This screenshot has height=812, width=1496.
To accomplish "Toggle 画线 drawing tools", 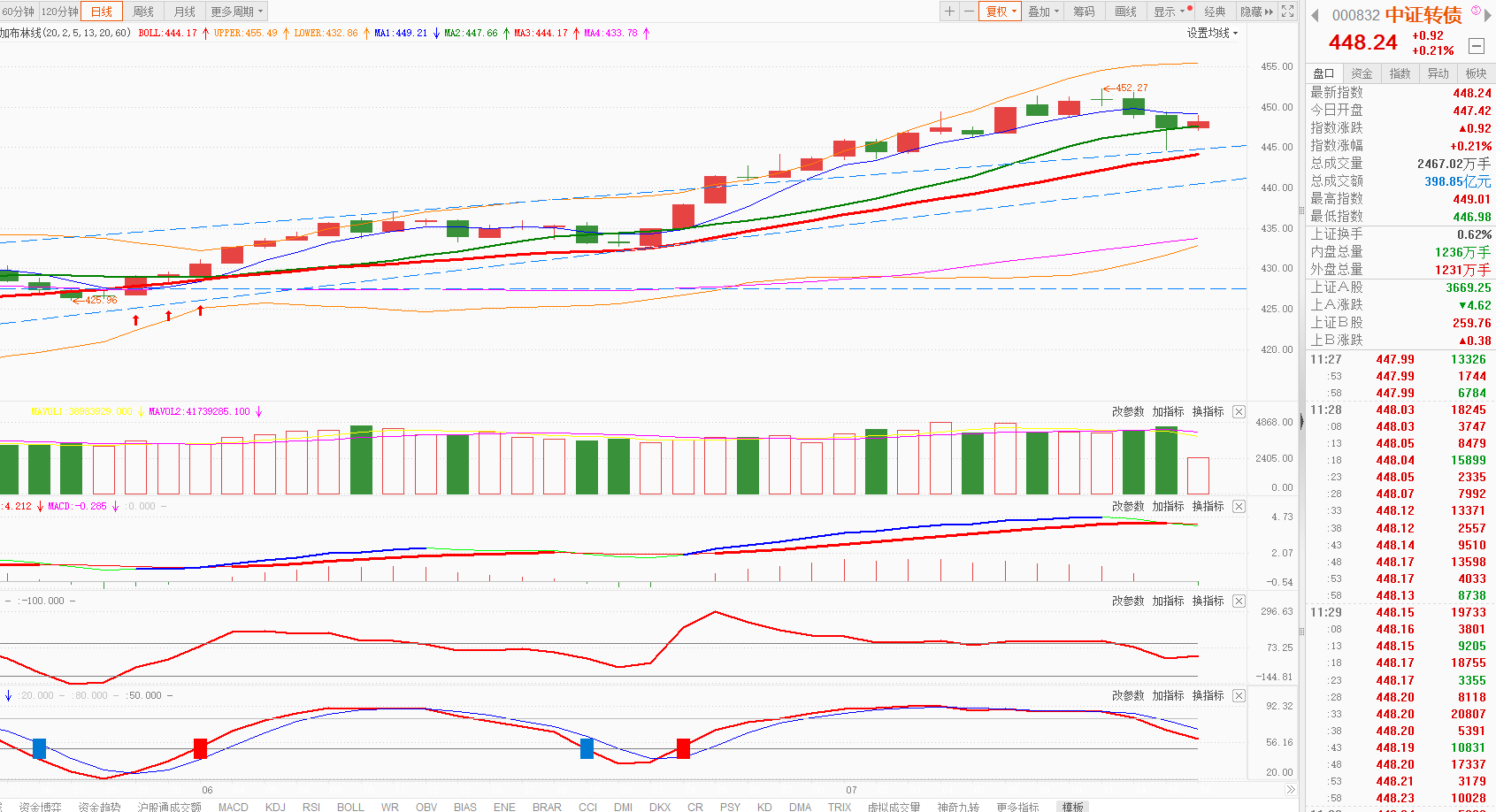I will (1125, 11).
